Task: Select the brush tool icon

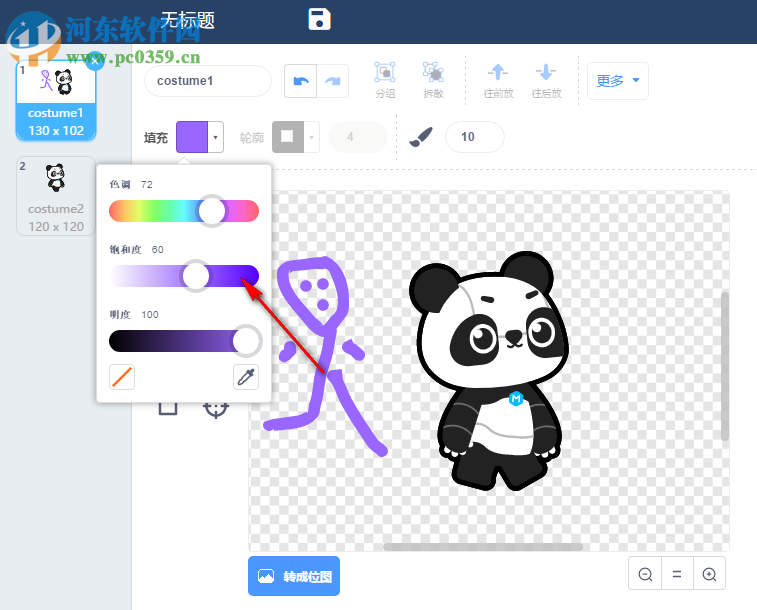Action: (x=421, y=137)
